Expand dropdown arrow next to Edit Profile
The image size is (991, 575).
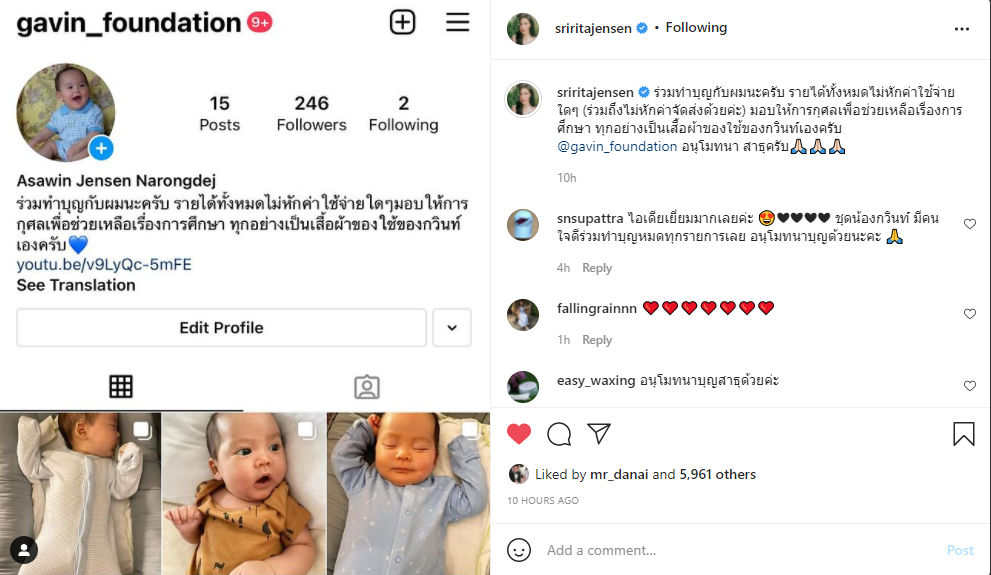[452, 327]
